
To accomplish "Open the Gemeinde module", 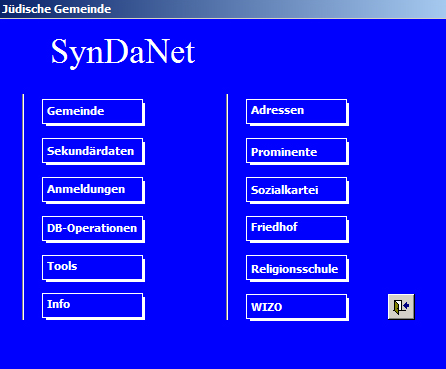I will click(x=93, y=112).
